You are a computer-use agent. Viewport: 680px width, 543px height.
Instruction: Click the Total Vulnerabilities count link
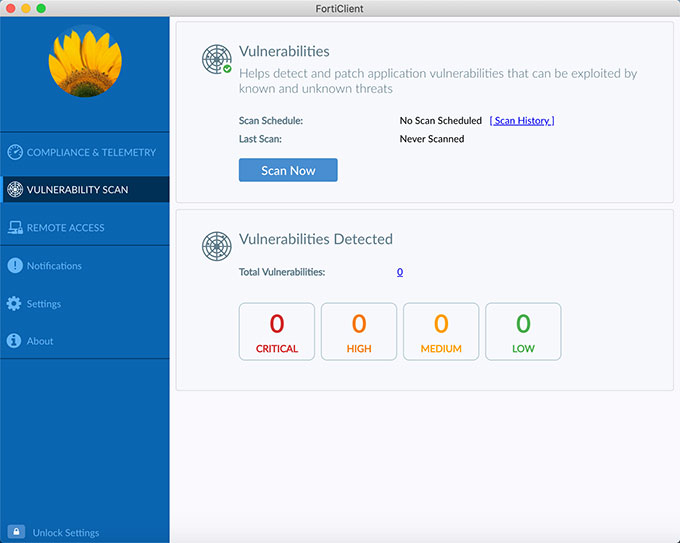point(400,272)
